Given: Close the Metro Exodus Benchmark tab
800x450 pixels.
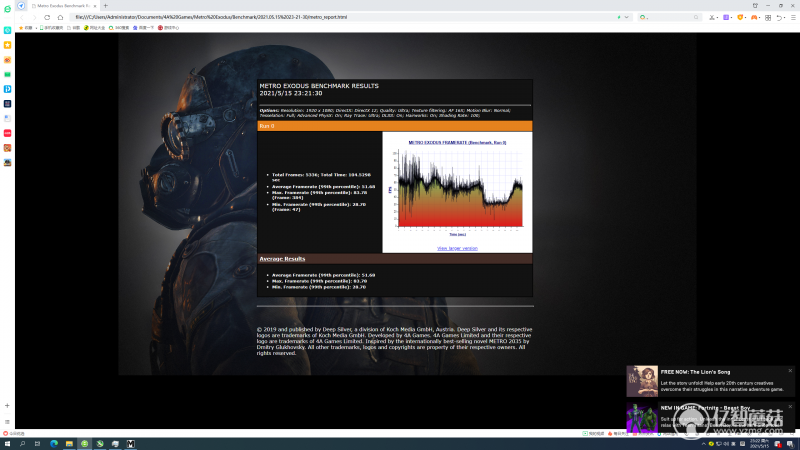Looking at the screenshot, I should (95, 6).
